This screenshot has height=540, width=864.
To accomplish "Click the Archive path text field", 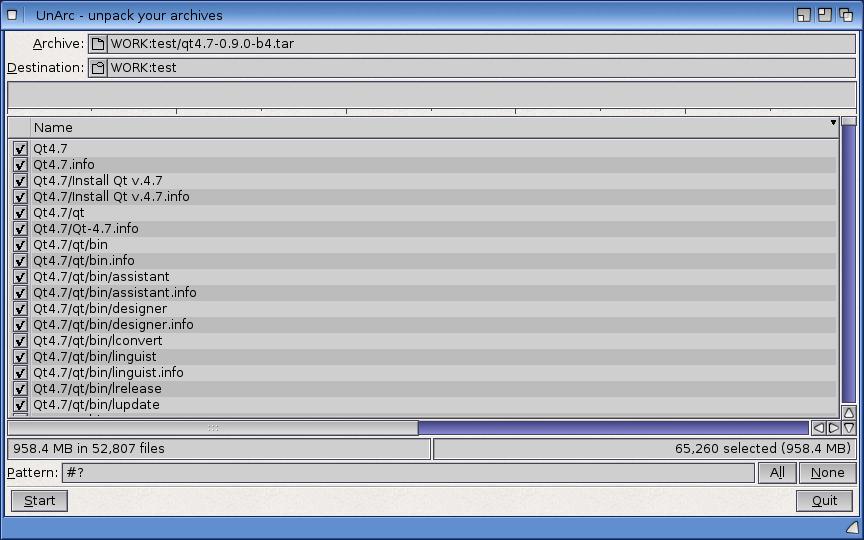I will click(x=481, y=44).
